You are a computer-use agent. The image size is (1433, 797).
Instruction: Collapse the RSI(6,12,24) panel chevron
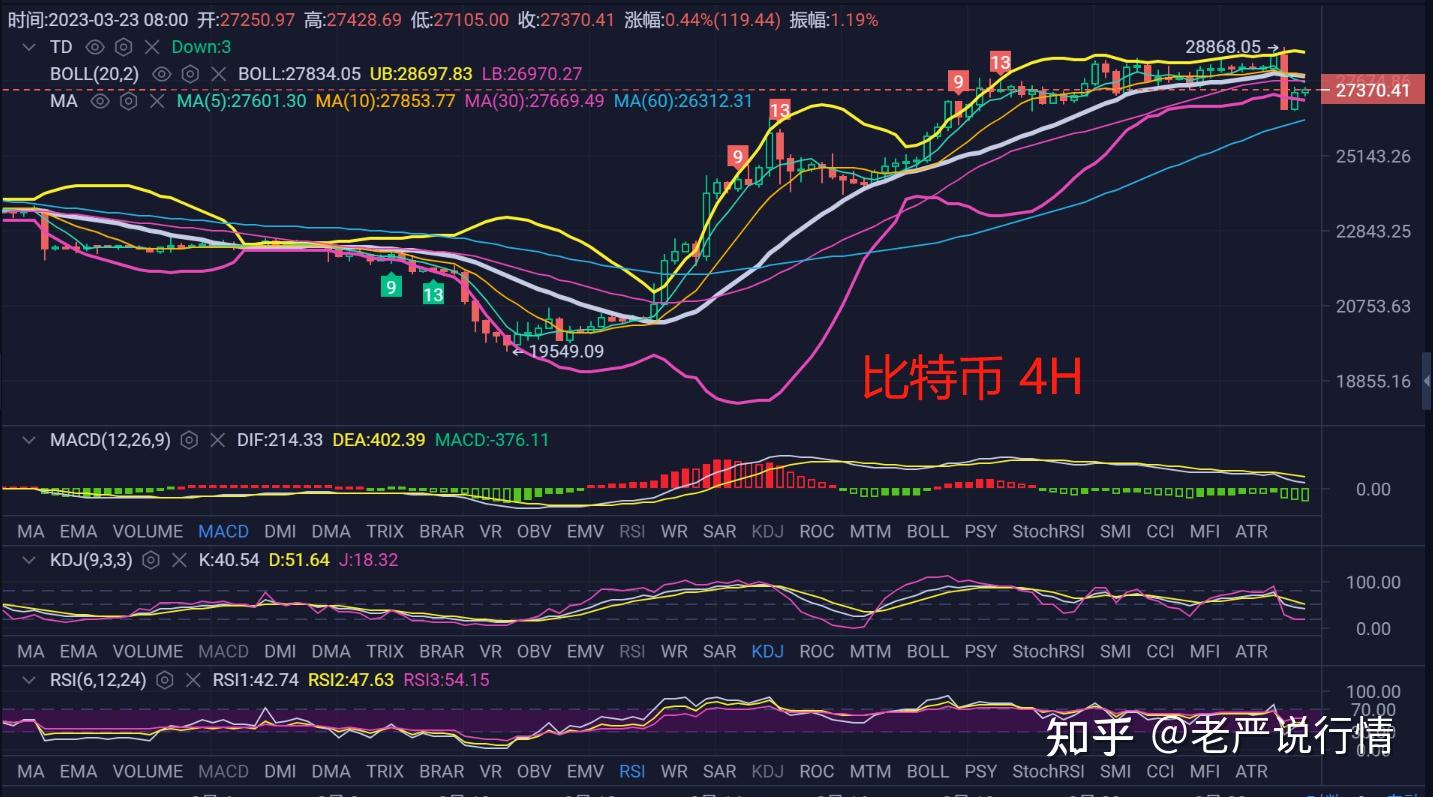28,680
